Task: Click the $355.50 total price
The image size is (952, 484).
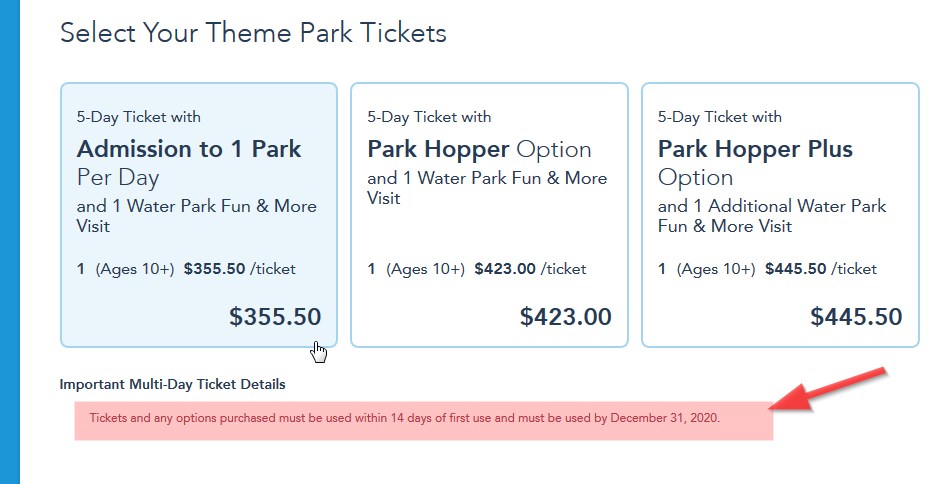Action: point(275,317)
